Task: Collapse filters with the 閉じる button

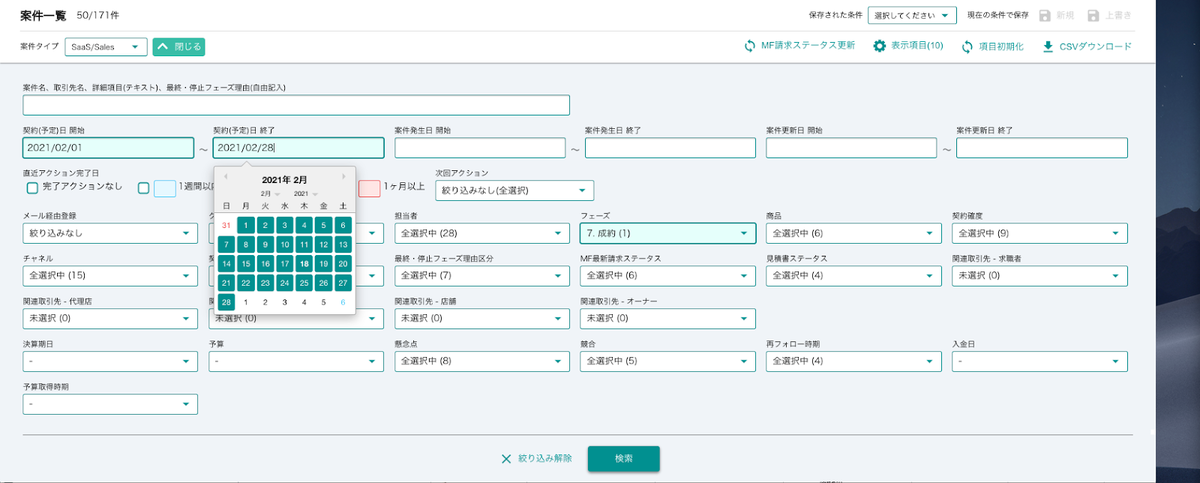Action: tap(178, 46)
